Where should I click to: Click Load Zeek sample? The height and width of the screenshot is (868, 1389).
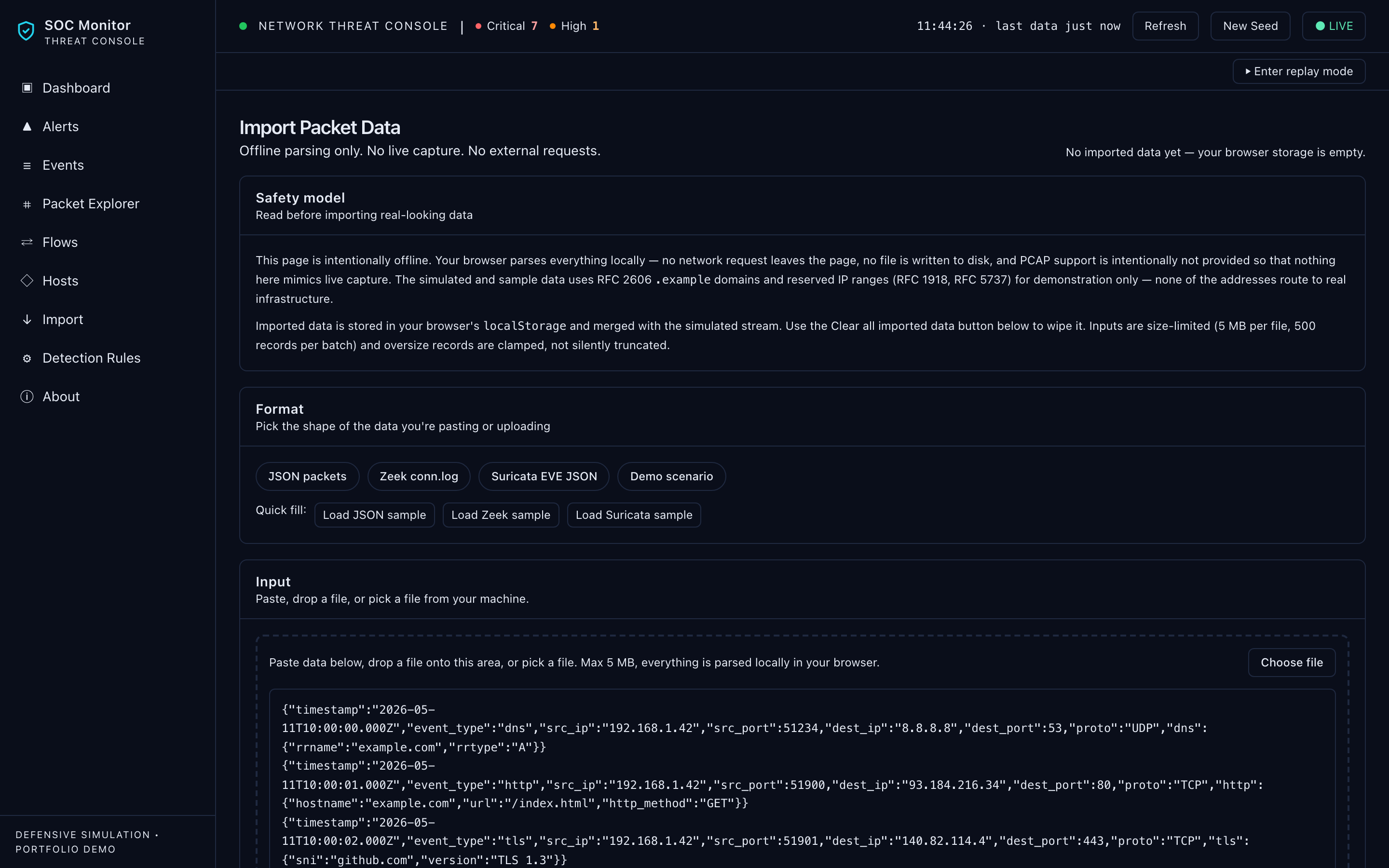501,515
